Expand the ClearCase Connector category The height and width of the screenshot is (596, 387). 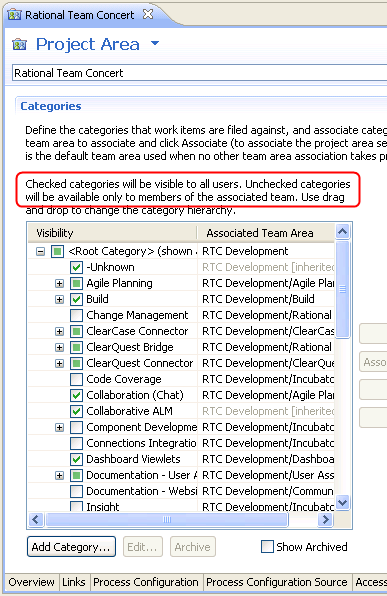pyautogui.click(x=60, y=331)
